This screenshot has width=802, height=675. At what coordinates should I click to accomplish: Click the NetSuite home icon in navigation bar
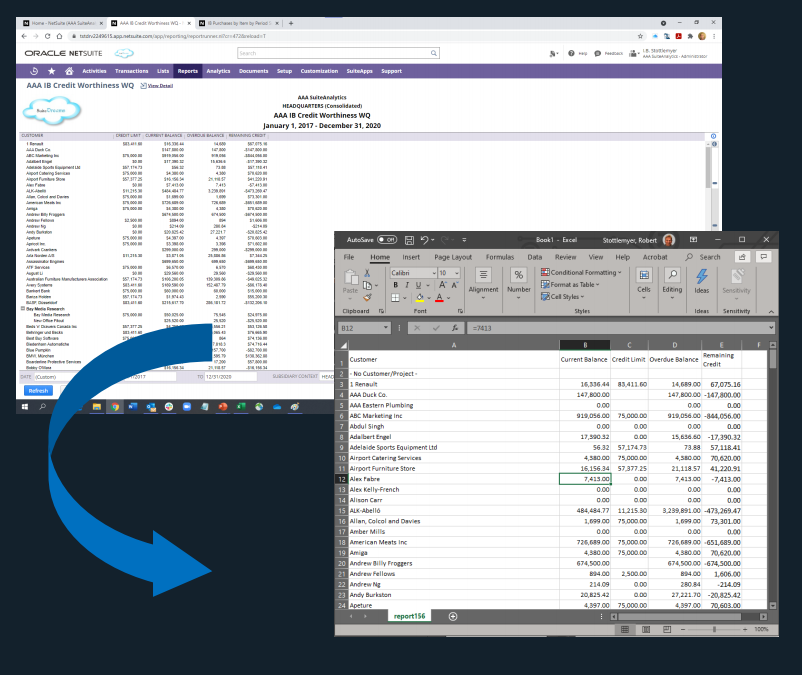[x=68, y=71]
